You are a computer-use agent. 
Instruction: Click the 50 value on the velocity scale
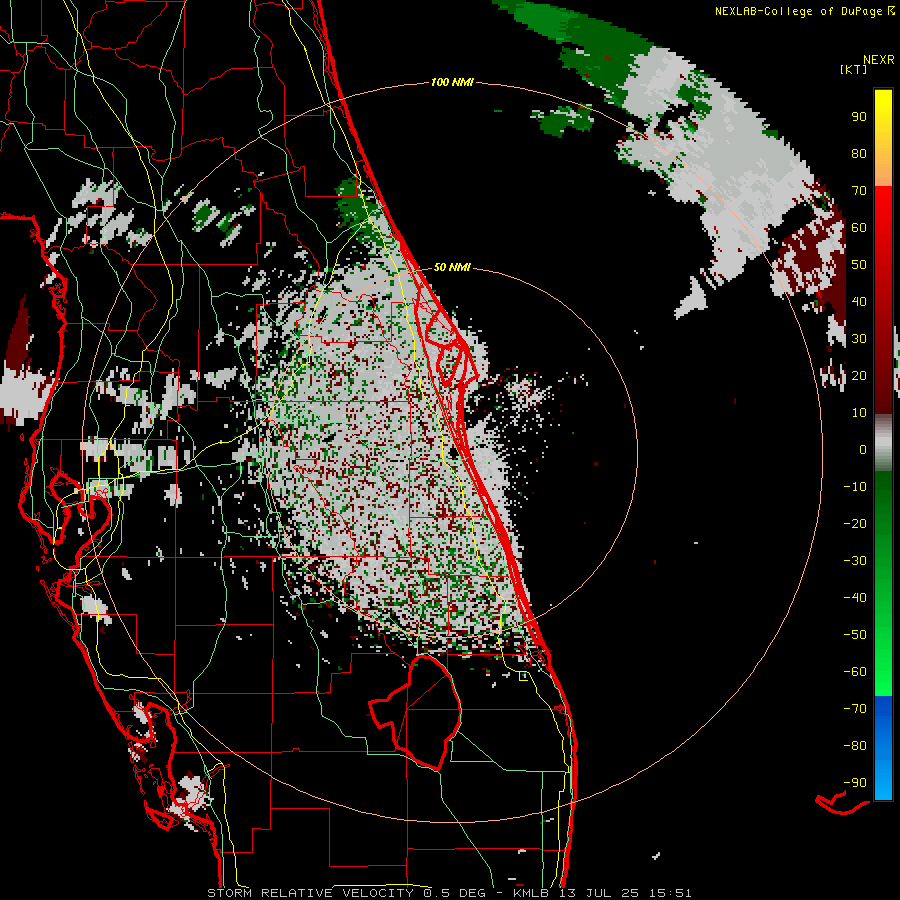pyautogui.click(x=859, y=265)
